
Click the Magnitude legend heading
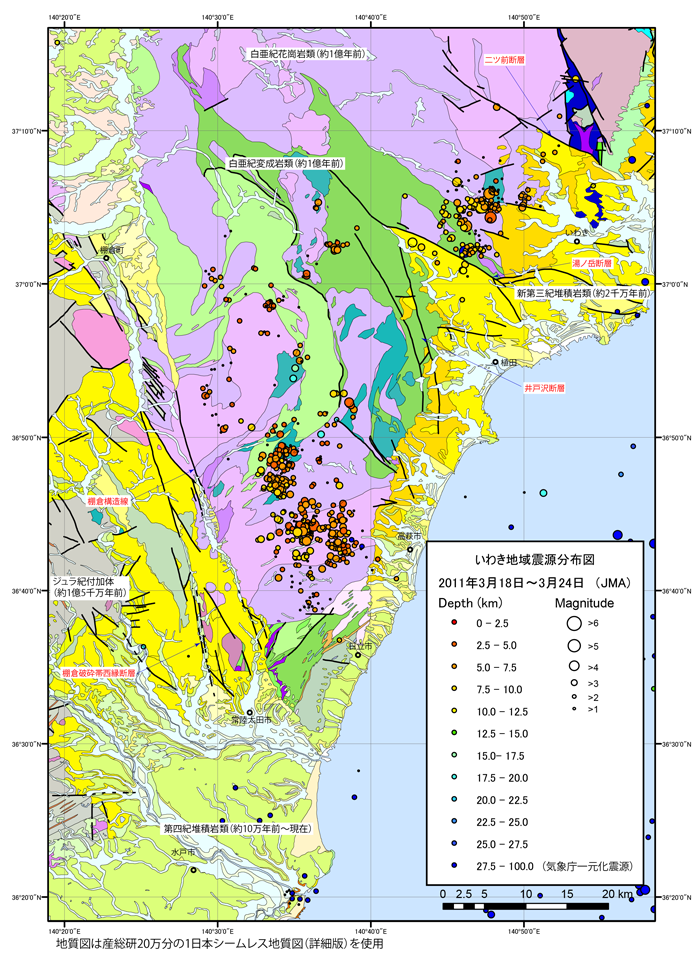584,603
